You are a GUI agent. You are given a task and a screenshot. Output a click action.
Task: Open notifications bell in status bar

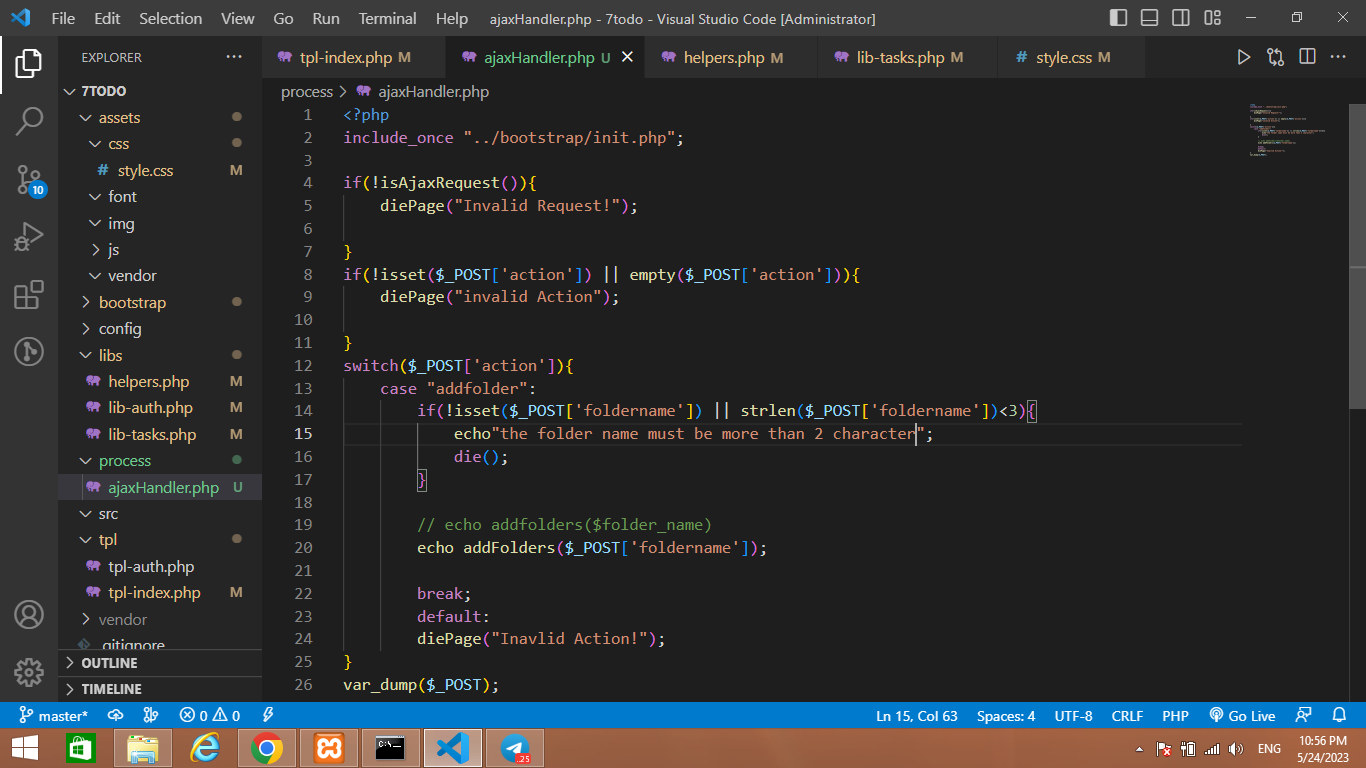[x=1339, y=715]
